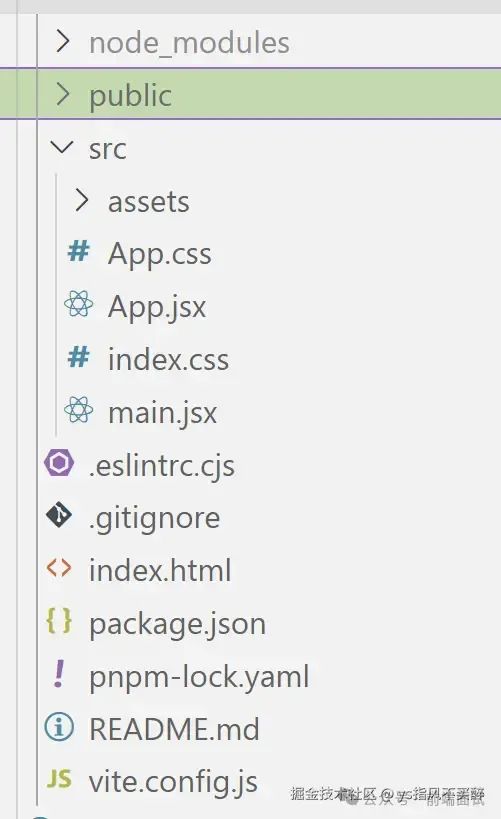Click the purple ESLint hexagon icon

pos(59,463)
